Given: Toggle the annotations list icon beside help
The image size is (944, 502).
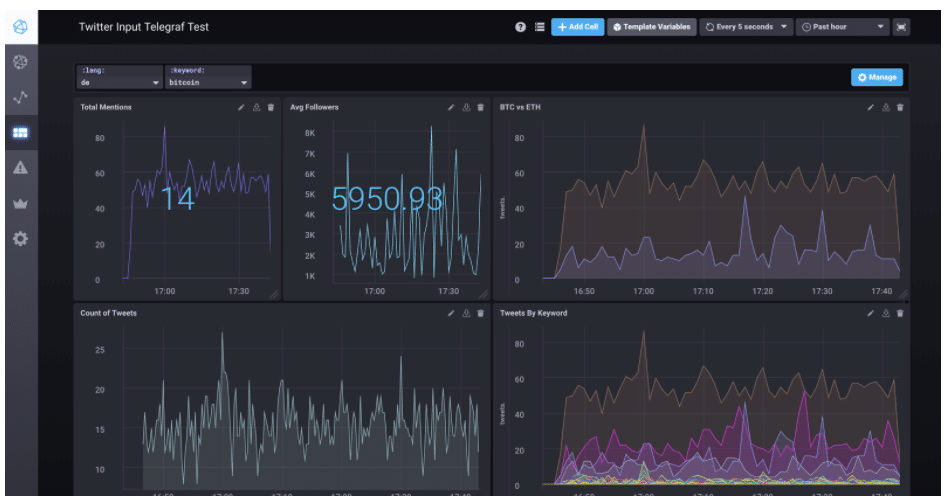Looking at the screenshot, I should (x=539, y=27).
